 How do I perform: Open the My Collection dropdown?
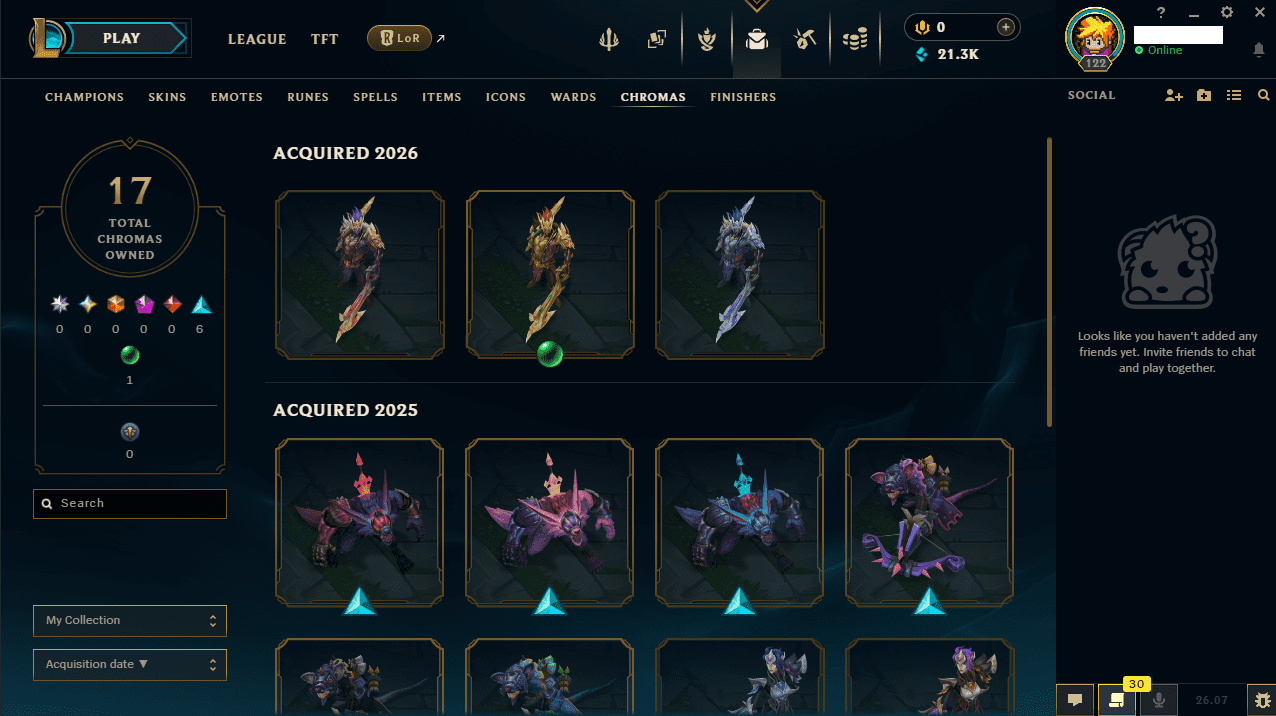[130, 620]
